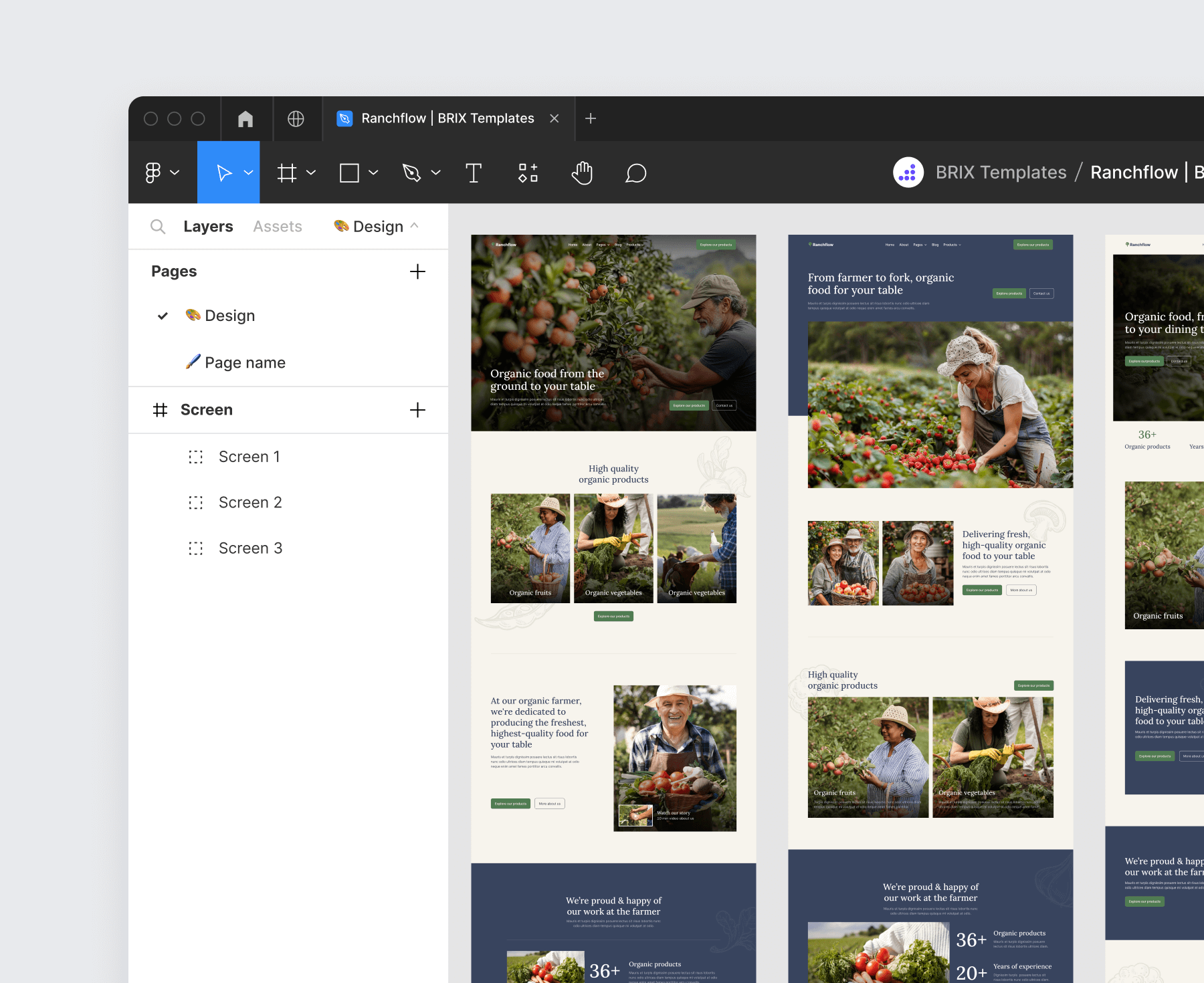
Task: Switch to the Assets tab
Action: tap(278, 227)
